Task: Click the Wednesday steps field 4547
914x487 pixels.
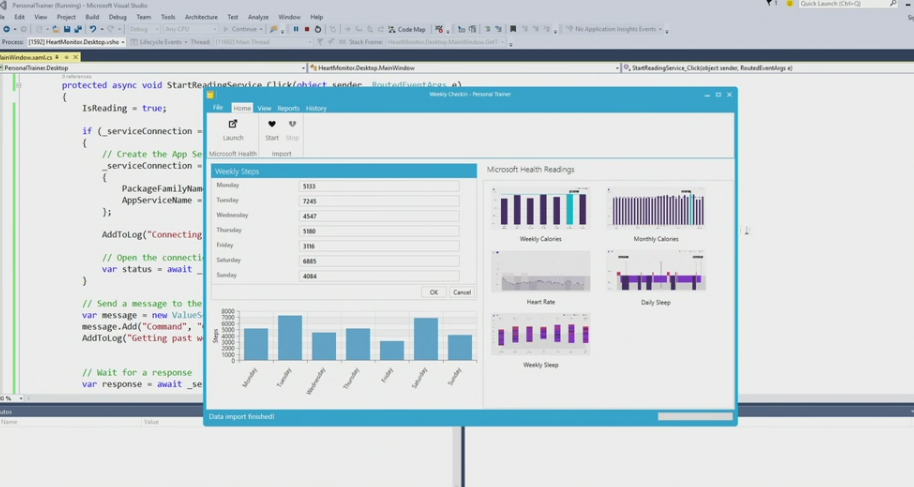Action: pos(379,216)
